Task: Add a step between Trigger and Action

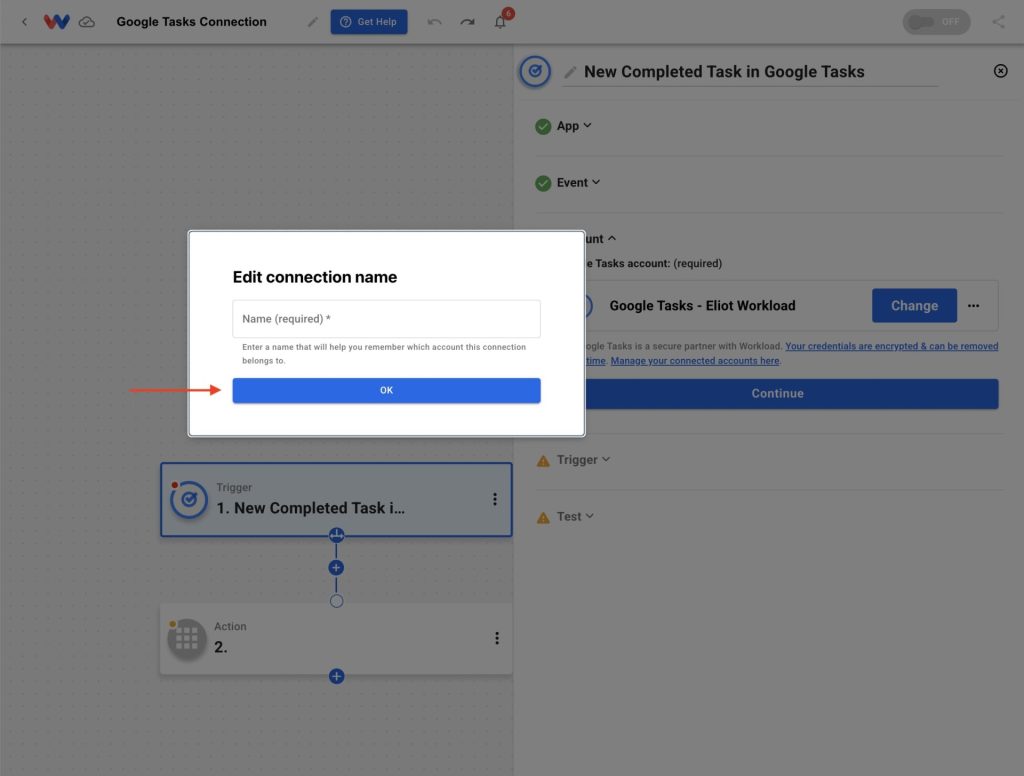Action: (336, 568)
